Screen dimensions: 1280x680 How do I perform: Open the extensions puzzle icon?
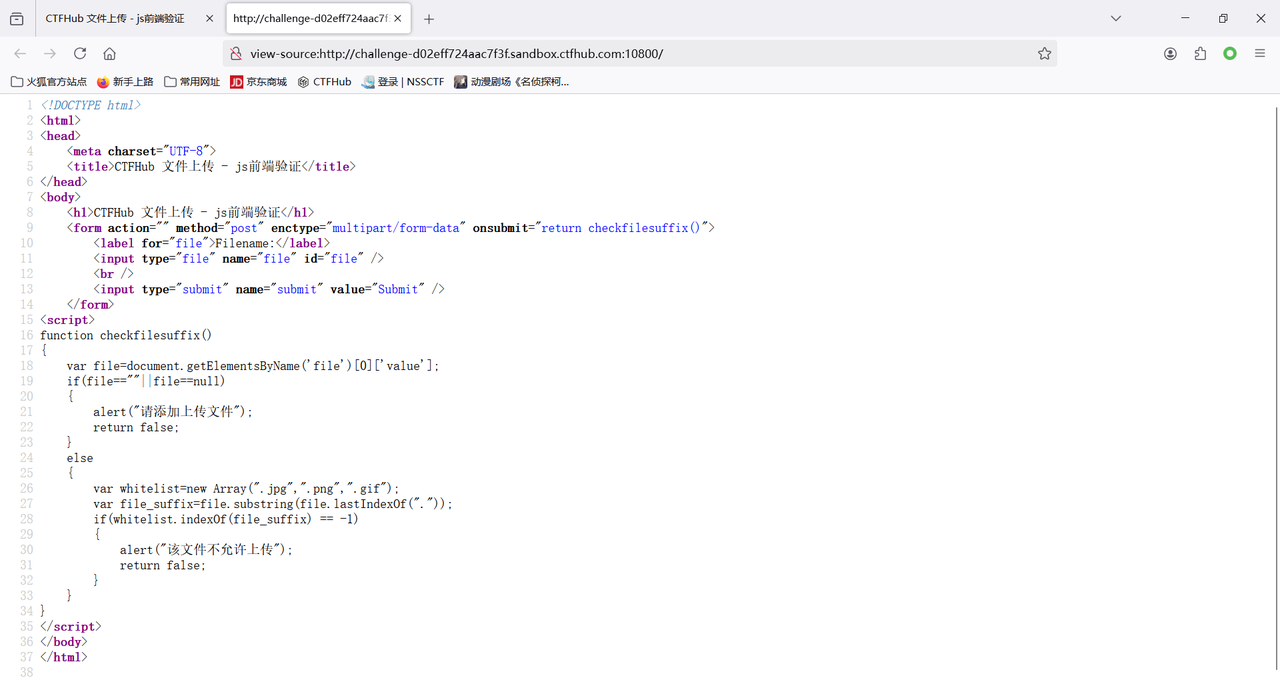coord(1200,54)
